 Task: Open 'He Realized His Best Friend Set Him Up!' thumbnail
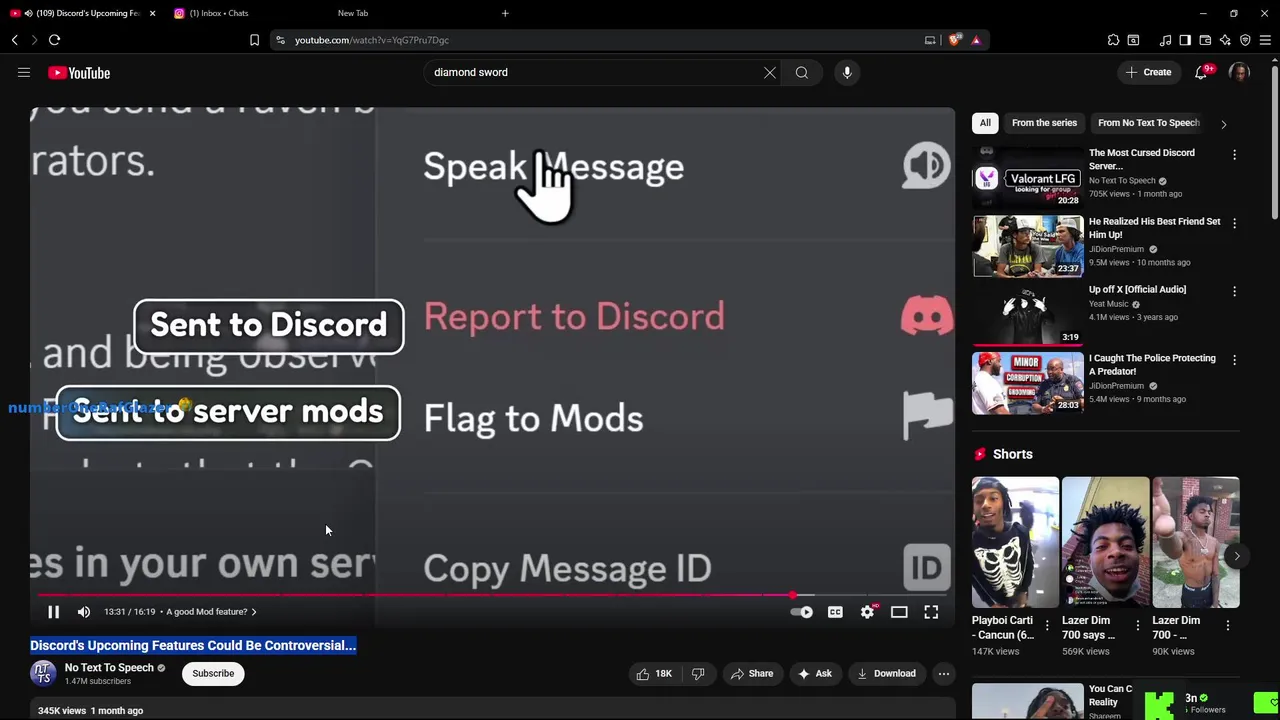pos(1027,245)
